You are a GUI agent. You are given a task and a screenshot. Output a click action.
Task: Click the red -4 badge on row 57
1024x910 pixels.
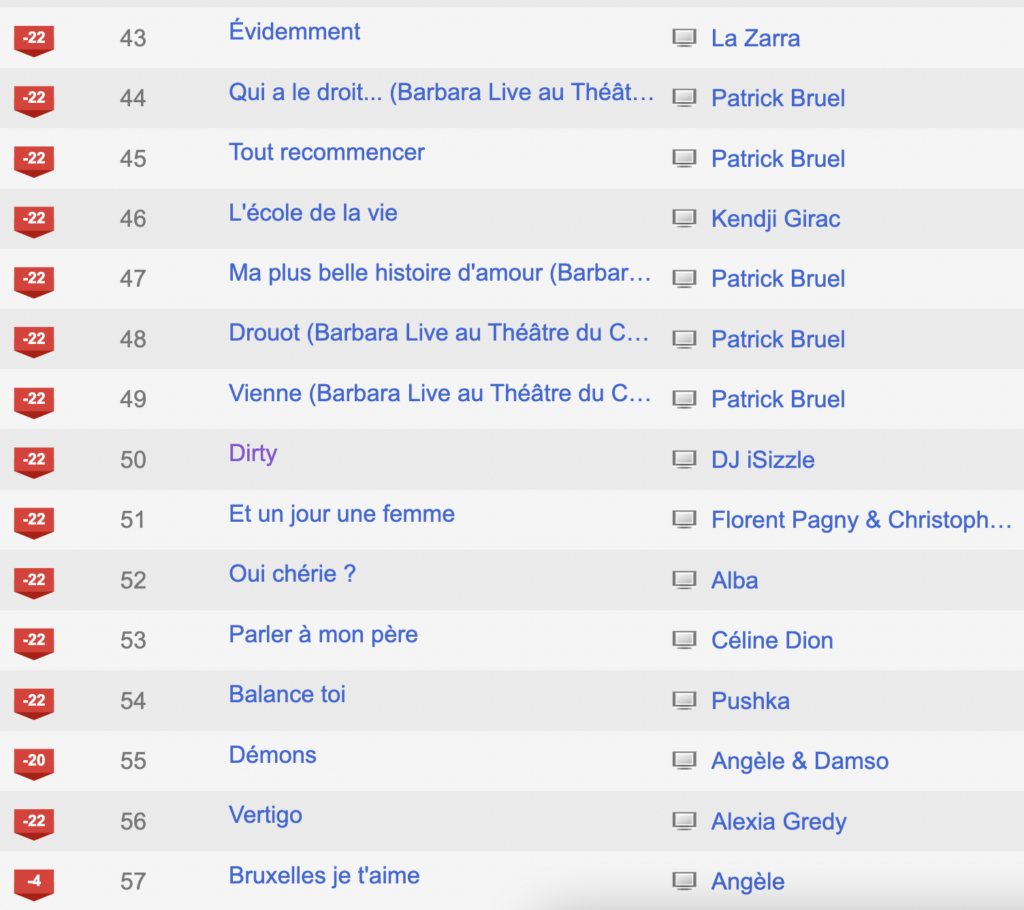coord(34,884)
